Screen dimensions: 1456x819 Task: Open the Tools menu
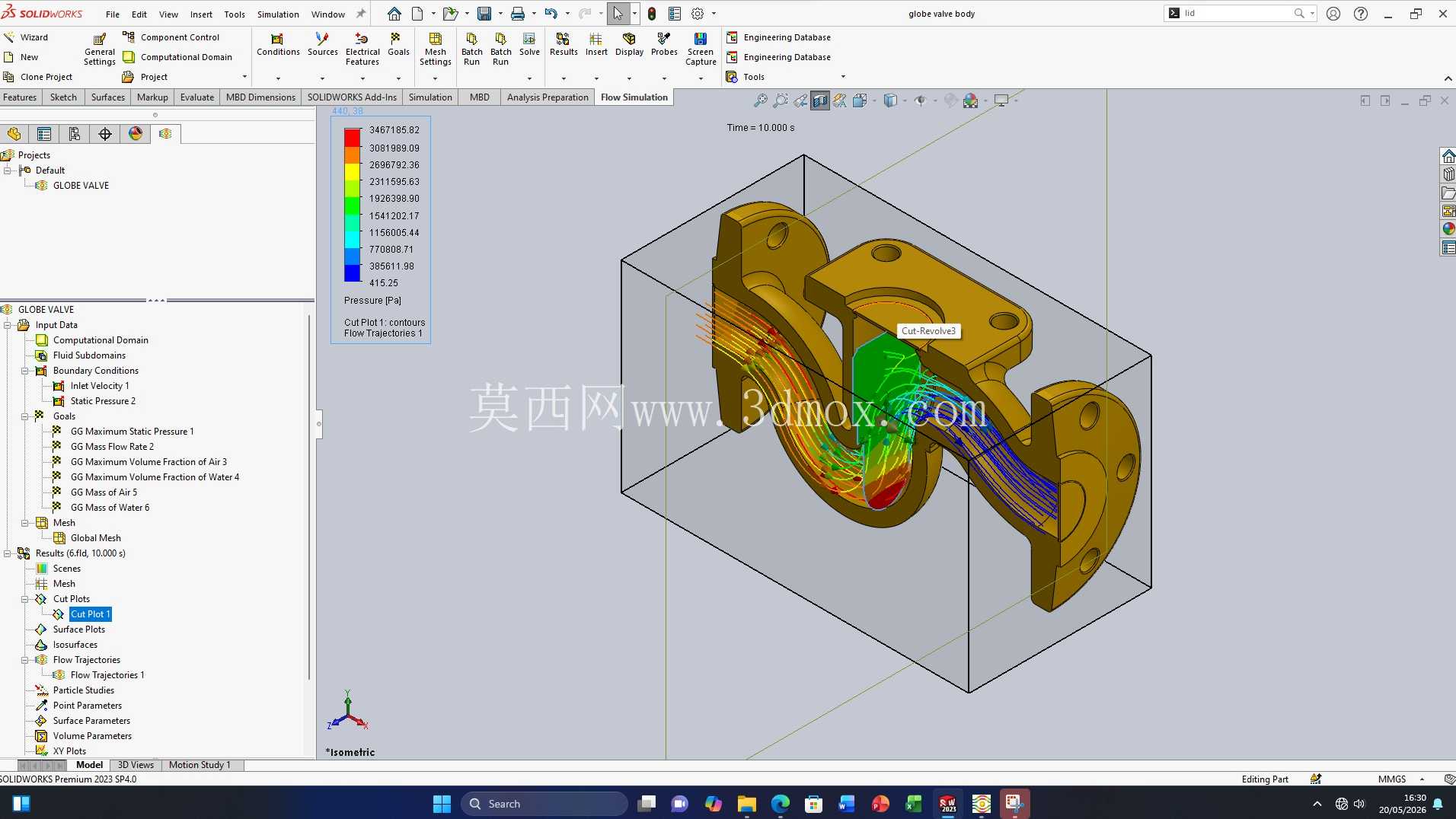click(x=235, y=14)
